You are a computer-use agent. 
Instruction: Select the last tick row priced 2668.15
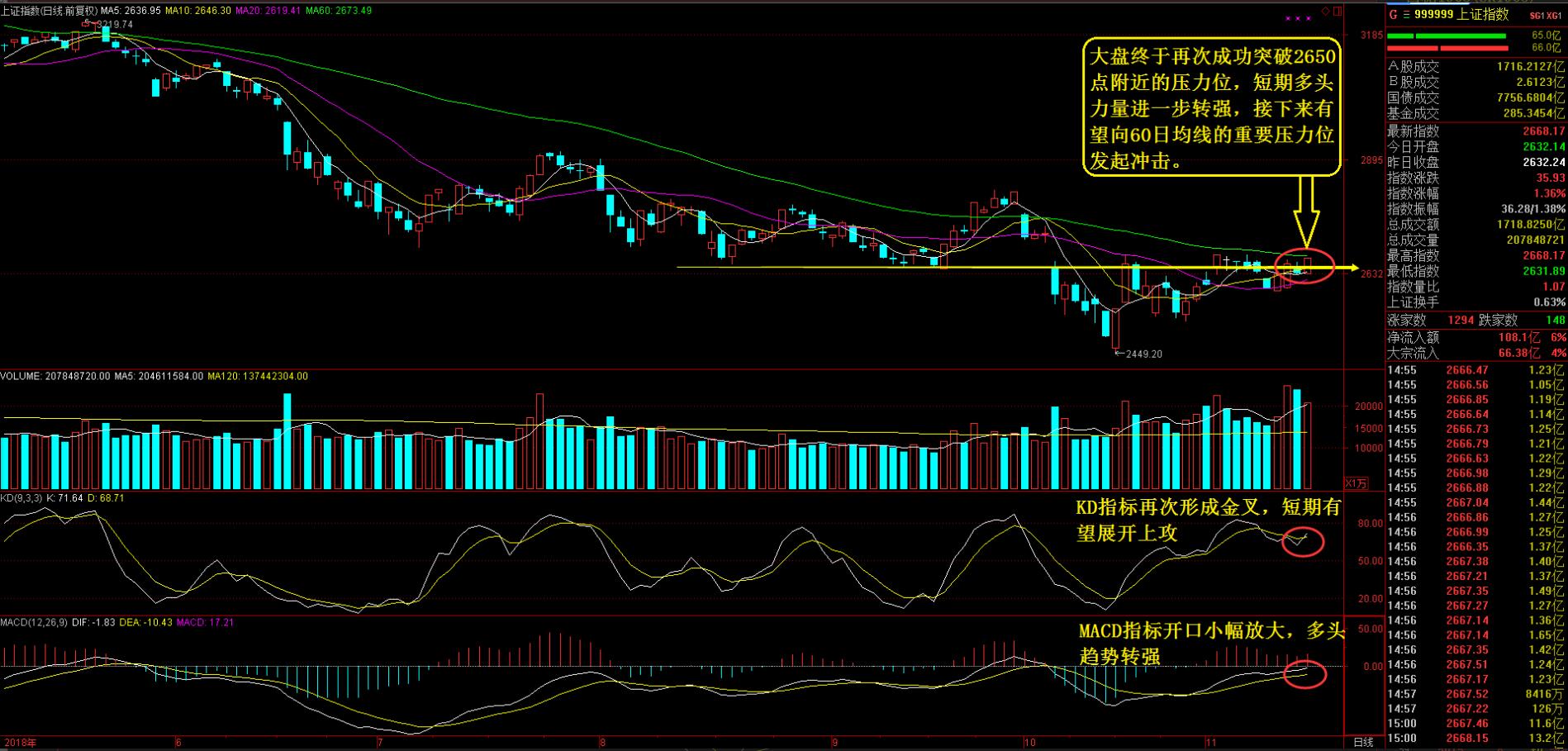[x=1476, y=739]
